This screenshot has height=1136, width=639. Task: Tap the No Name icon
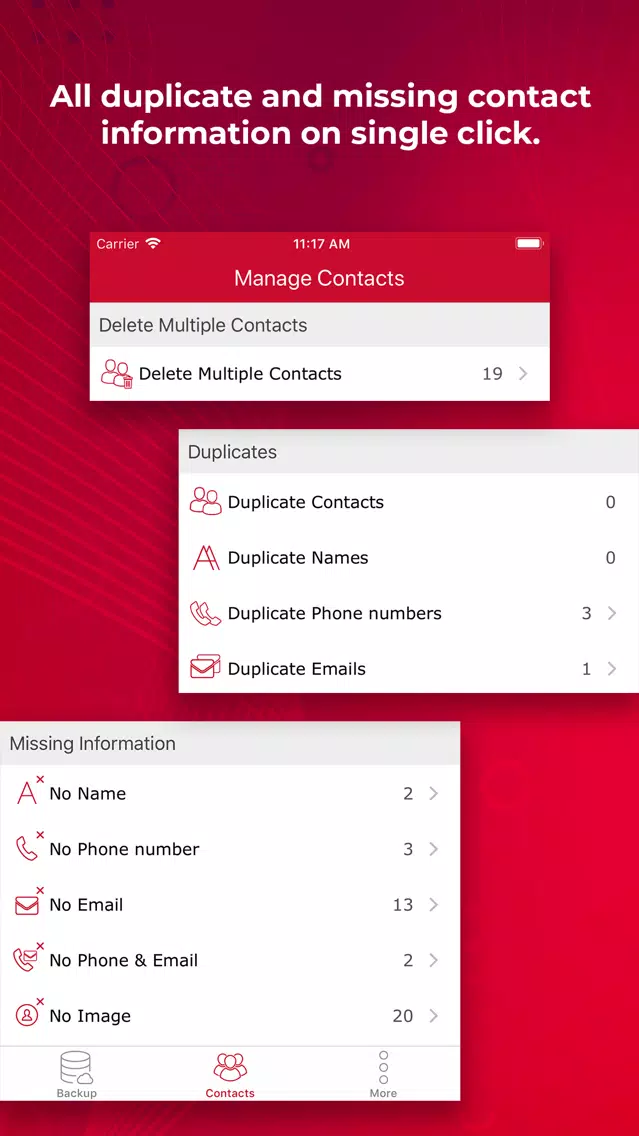[x=29, y=791]
